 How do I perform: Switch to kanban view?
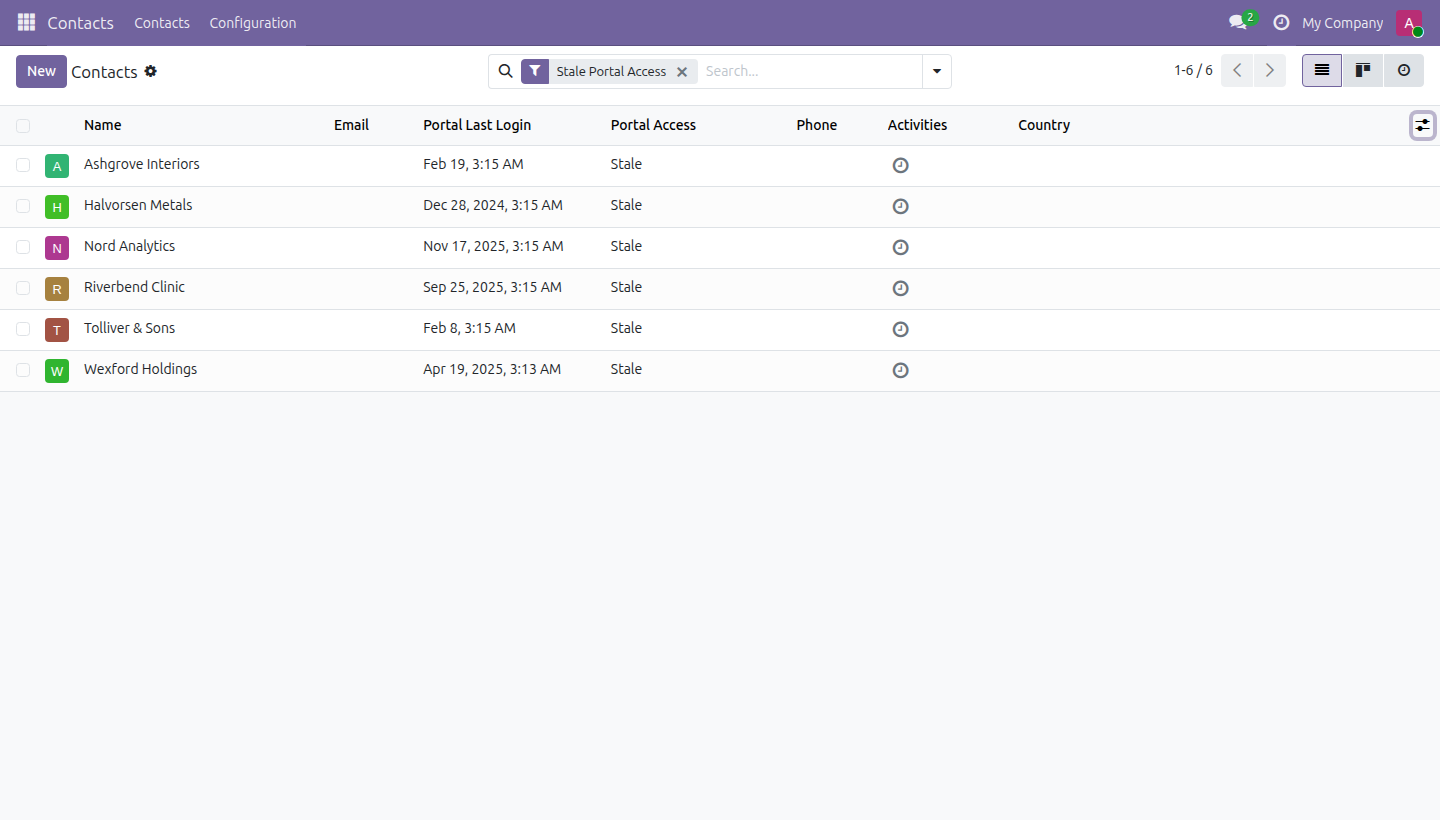[1363, 71]
